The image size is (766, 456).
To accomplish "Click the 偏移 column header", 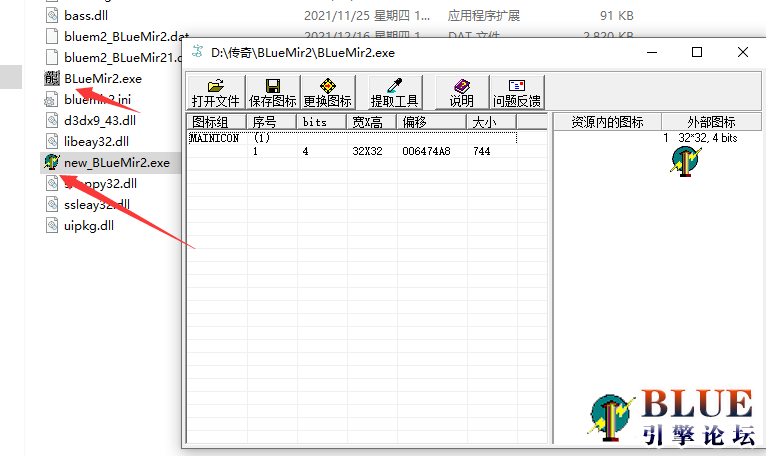I will (431, 122).
